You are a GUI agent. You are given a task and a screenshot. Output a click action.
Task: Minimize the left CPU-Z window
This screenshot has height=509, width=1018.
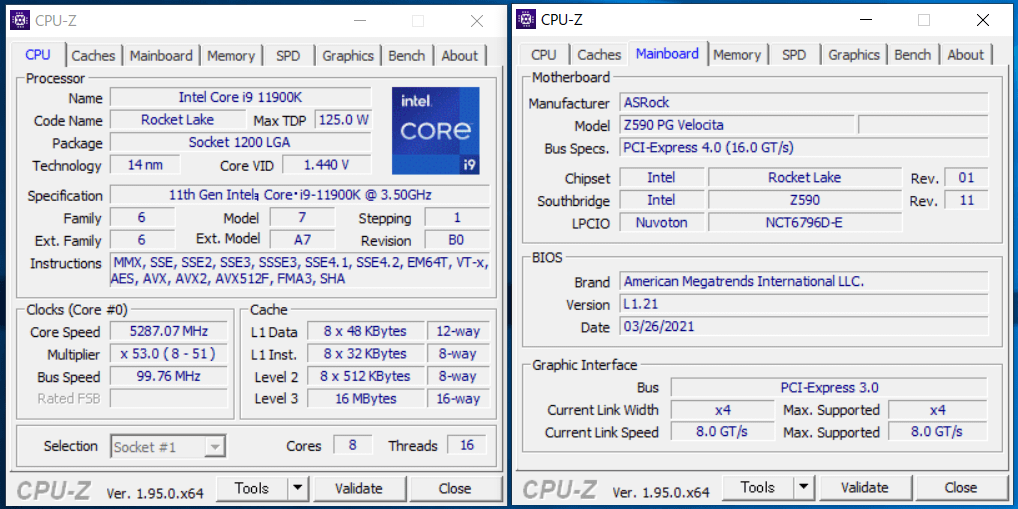tap(359, 21)
